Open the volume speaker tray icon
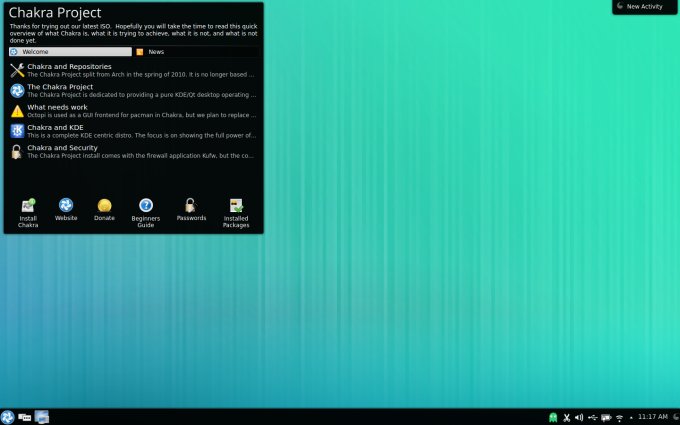This screenshot has height=425, width=680. [x=579, y=418]
